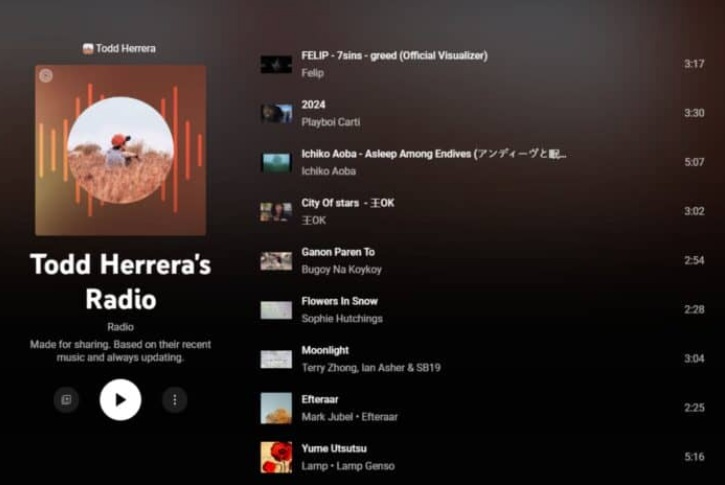This screenshot has width=725, height=485.
Task: Save the radio to library icon
Action: pos(66,400)
